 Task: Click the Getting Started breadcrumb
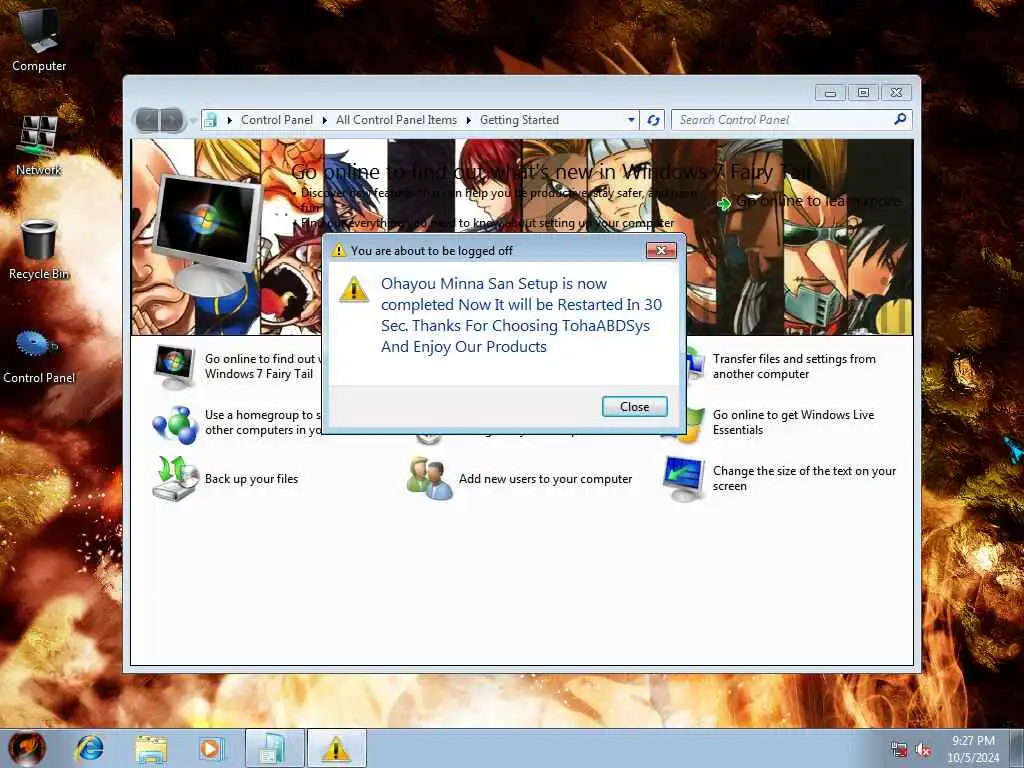click(x=519, y=120)
